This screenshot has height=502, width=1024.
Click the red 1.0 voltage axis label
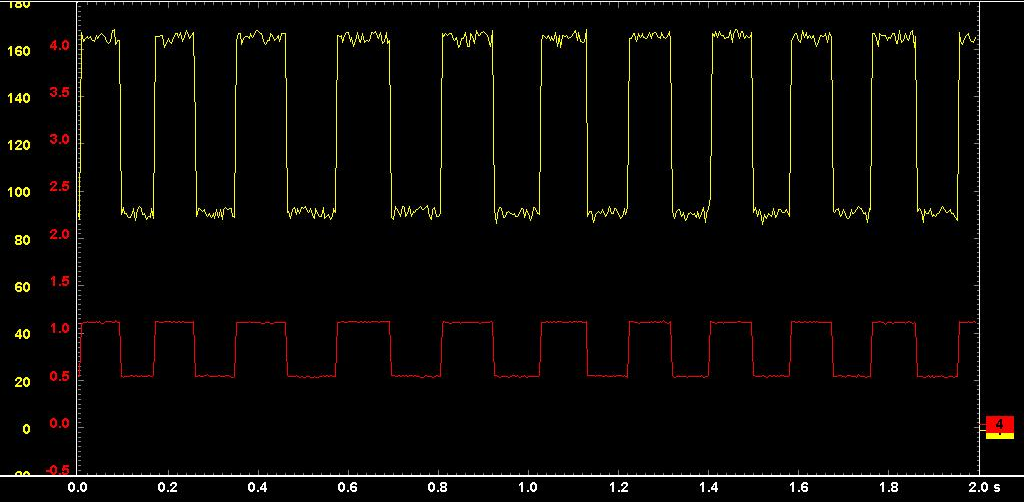coord(59,329)
